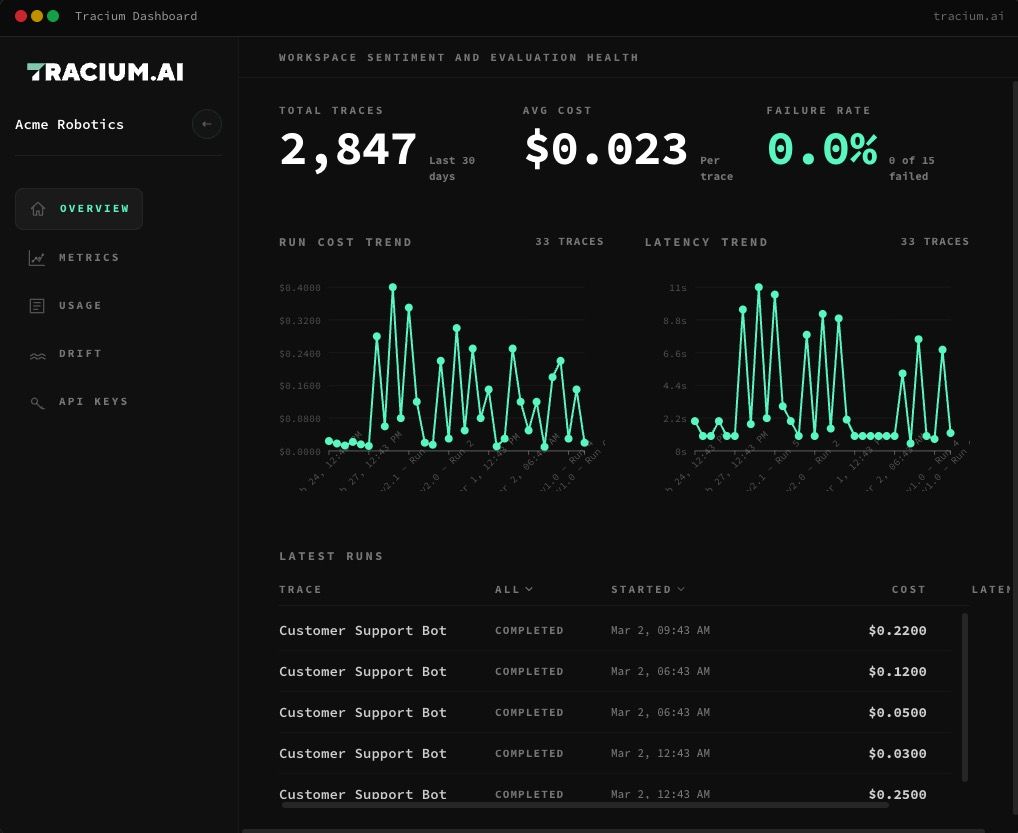Screen dimensions: 1018x833
Task: Click the horizontal scrollbar under the runs table
Action: (x=585, y=805)
